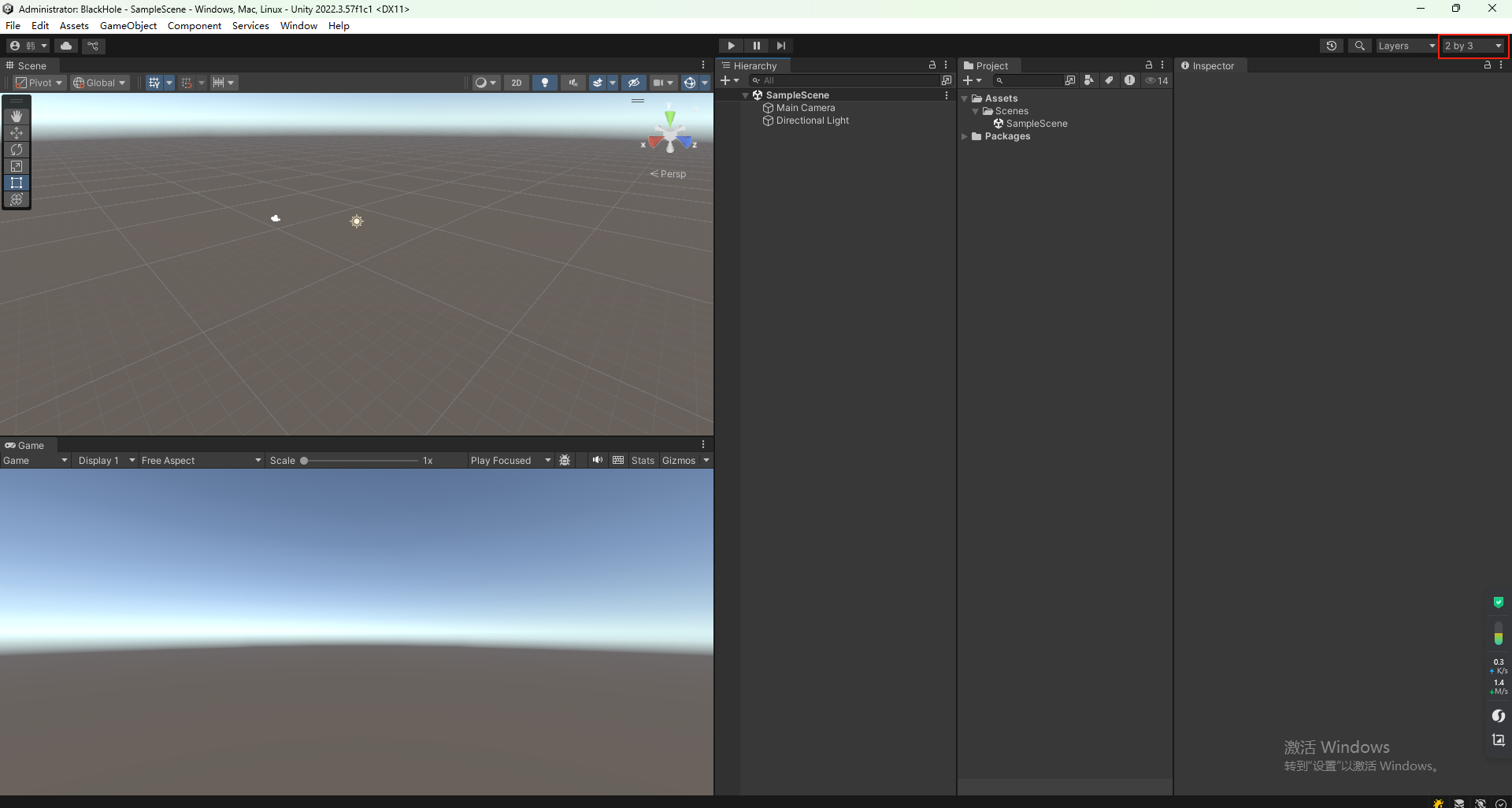Image resolution: width=1512 pixels, height=808 pixels.
Task: Open the Unity Cloud panel
Action: [x=66, y=46]
